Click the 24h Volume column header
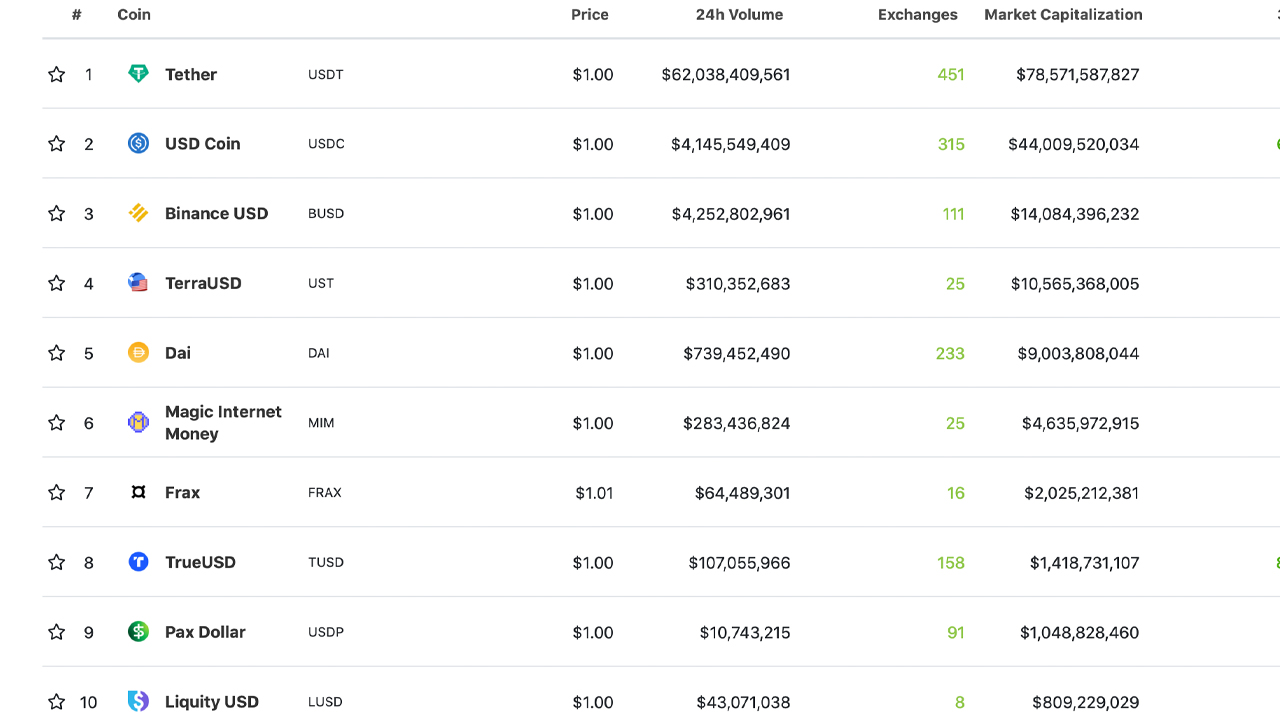This screenshot has height=720, width=1280. pos(740,14)
